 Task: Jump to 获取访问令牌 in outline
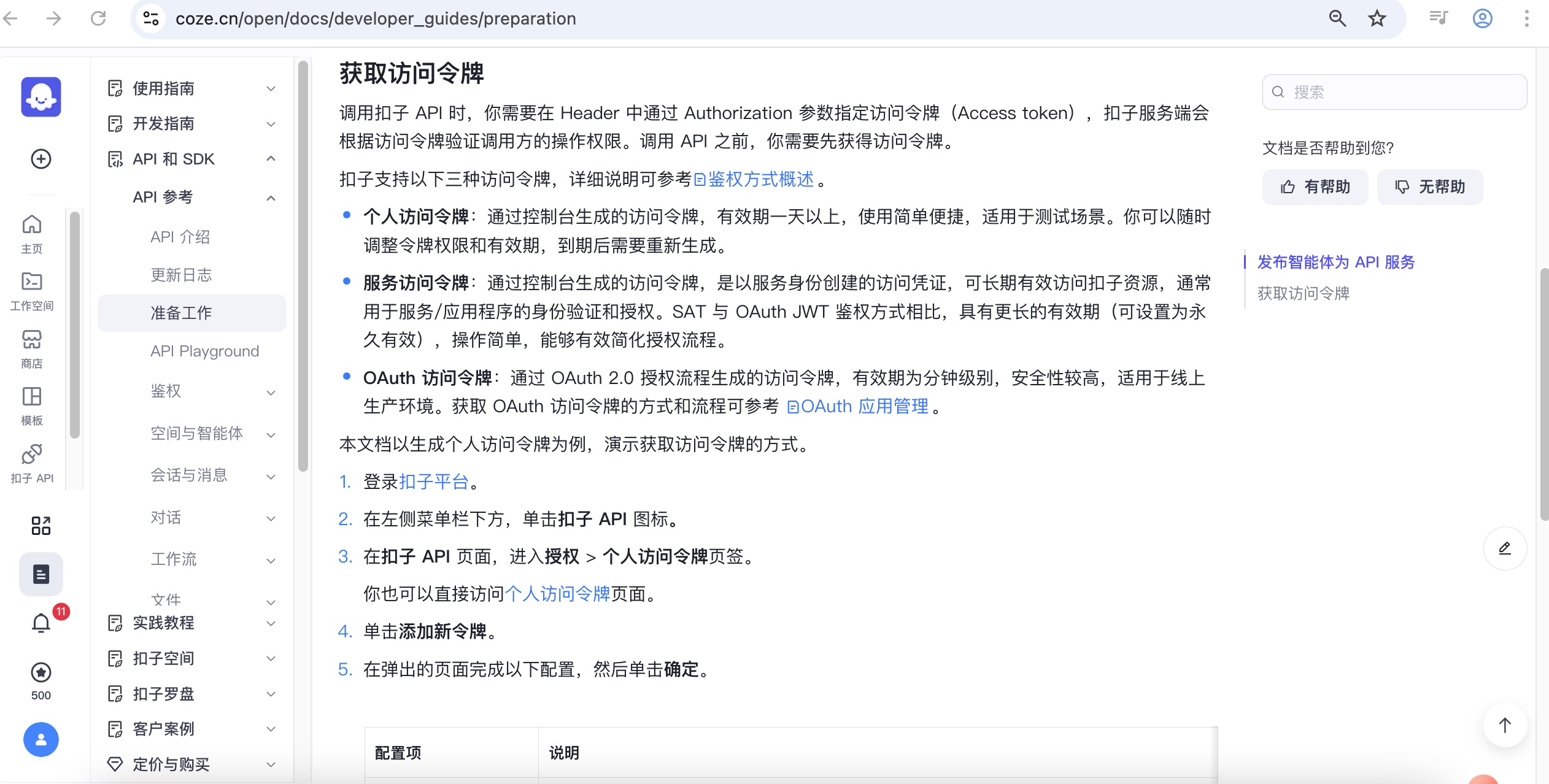coord(1304,293)
